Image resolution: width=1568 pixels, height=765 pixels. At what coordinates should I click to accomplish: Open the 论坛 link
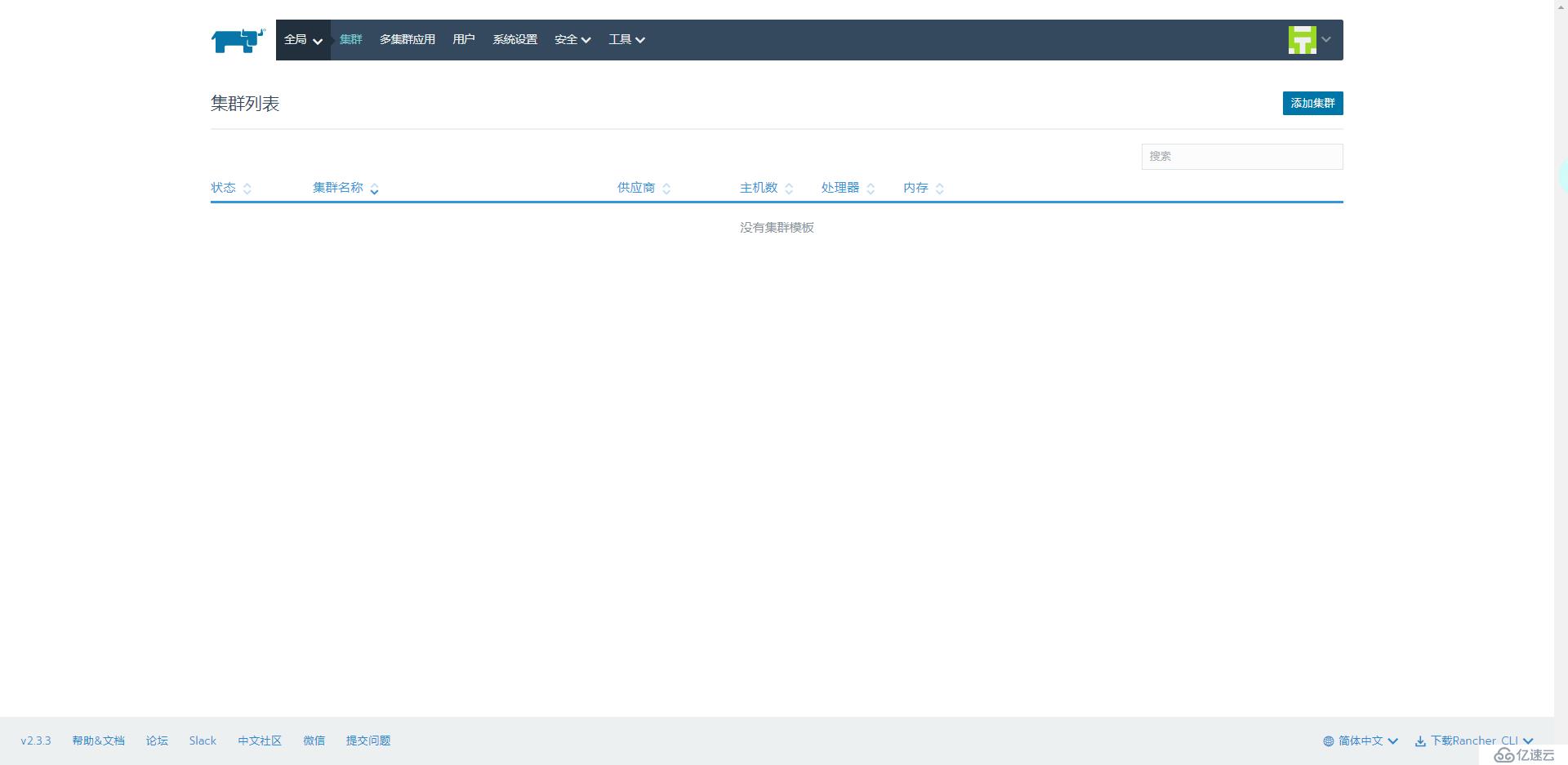click(157, 741)
